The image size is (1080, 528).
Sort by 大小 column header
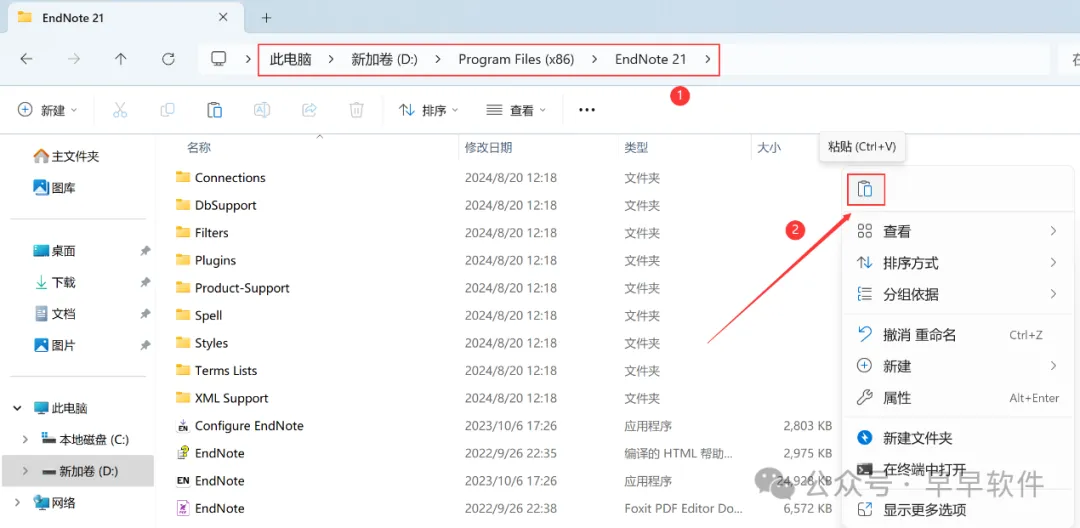(769, 147)
